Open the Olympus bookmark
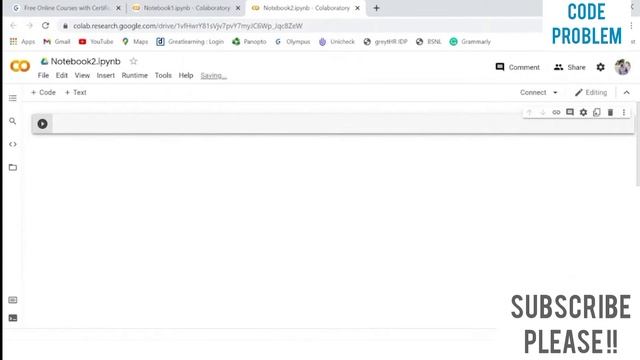Viewport: 640px width, 360px height. click(293, 42)
